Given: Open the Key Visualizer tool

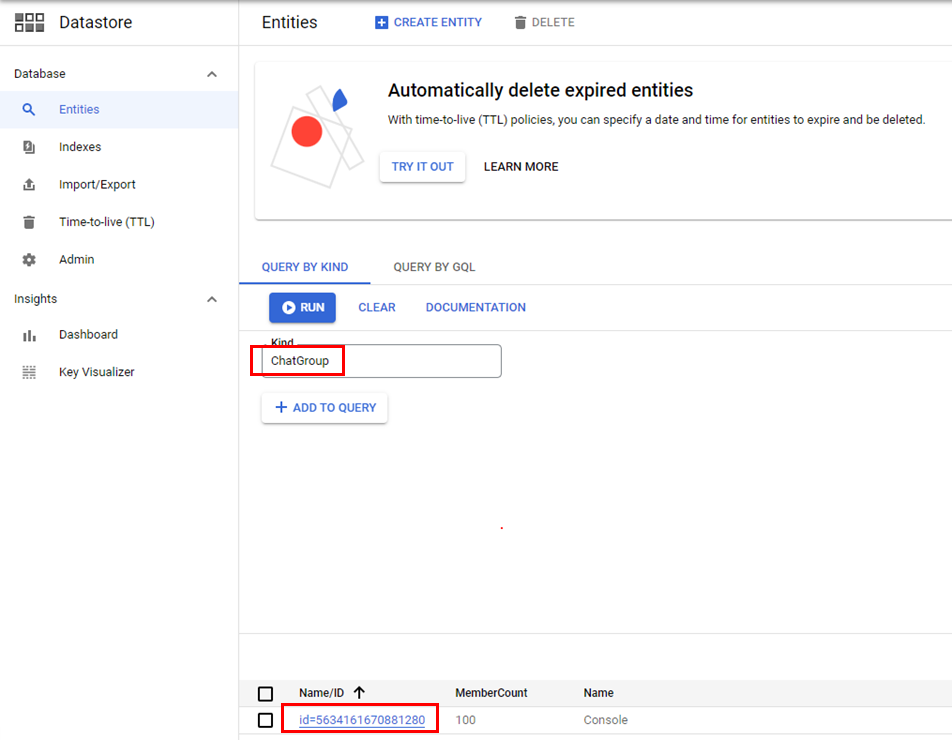Looking at the screenshot, I should [x=95, y=371].
